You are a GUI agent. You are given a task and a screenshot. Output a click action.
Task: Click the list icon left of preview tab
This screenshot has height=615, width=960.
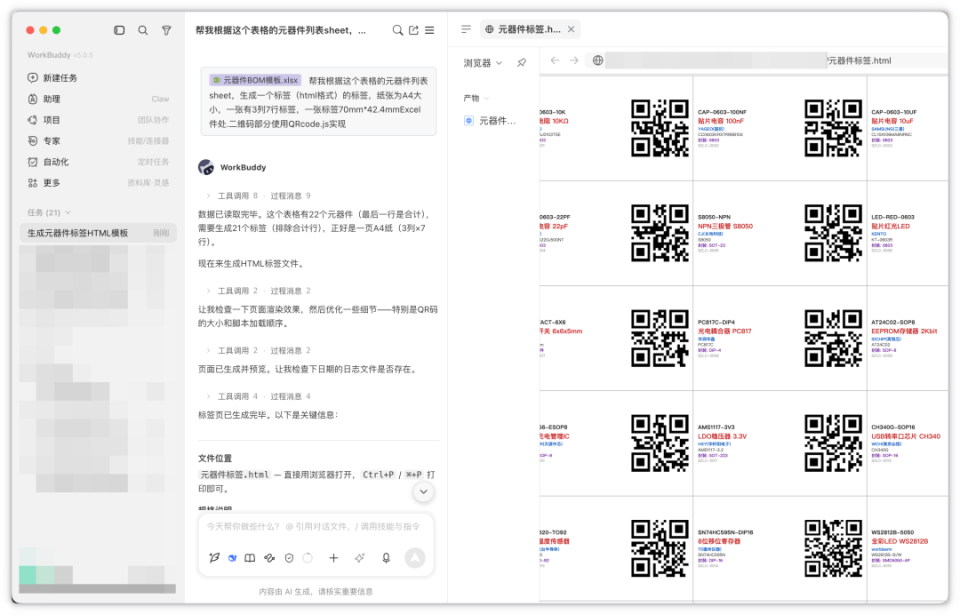[466, 29]
